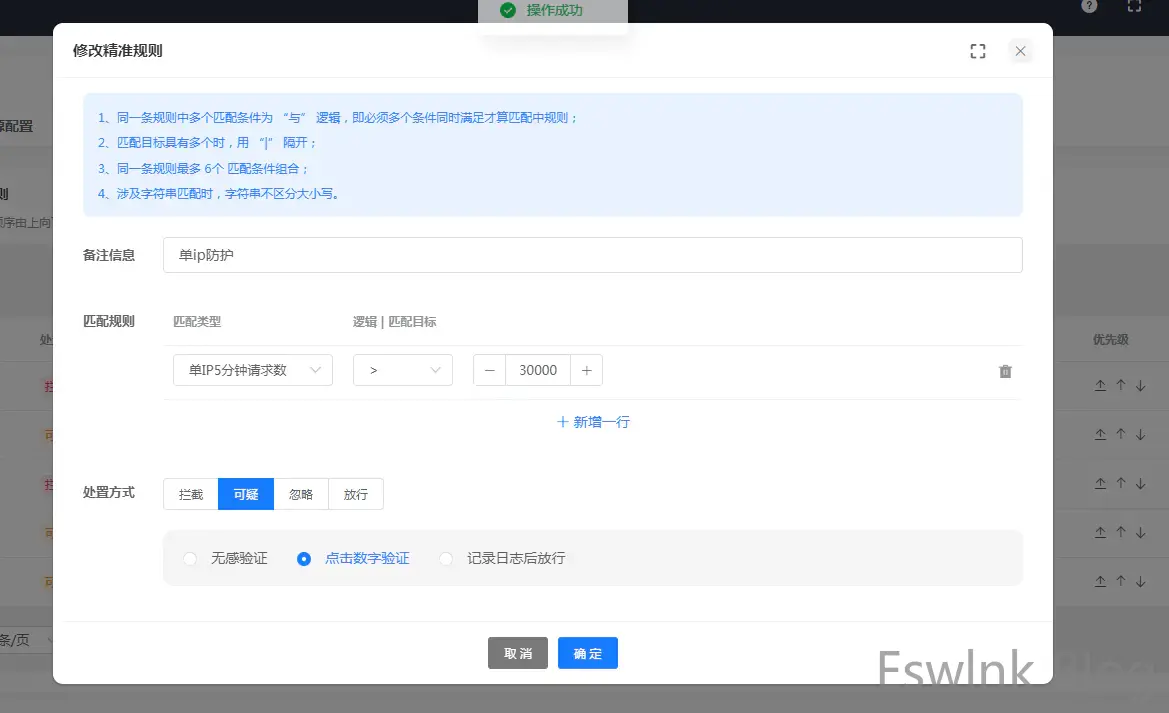Click the 取消 button
Viewport: 1169px width, 713px height.
pyautogui.click(x=518, y=653)
